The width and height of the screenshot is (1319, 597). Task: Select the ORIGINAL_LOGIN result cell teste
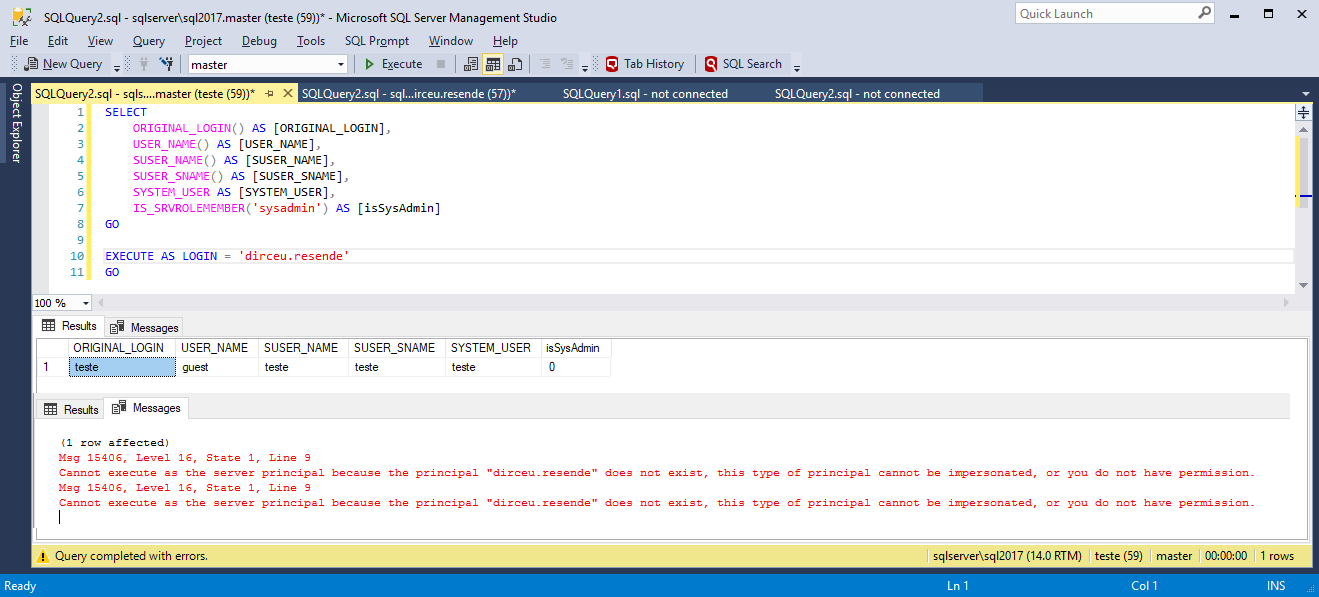120,366
